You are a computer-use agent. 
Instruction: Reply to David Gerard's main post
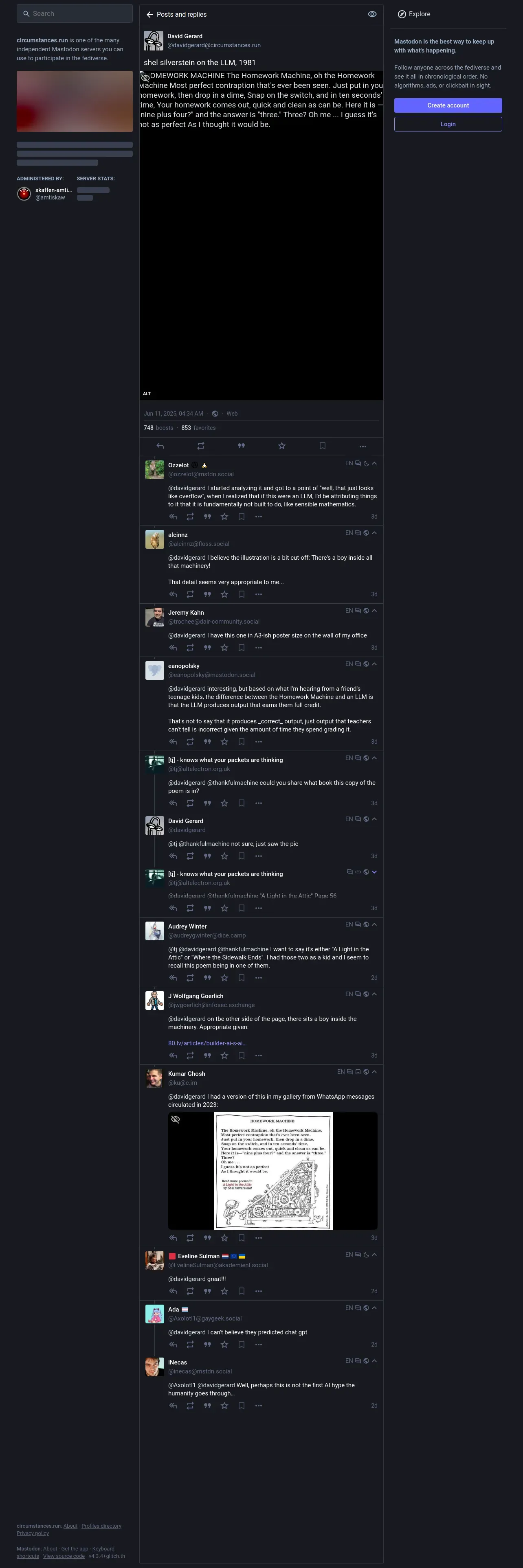[x=160, y=446]
